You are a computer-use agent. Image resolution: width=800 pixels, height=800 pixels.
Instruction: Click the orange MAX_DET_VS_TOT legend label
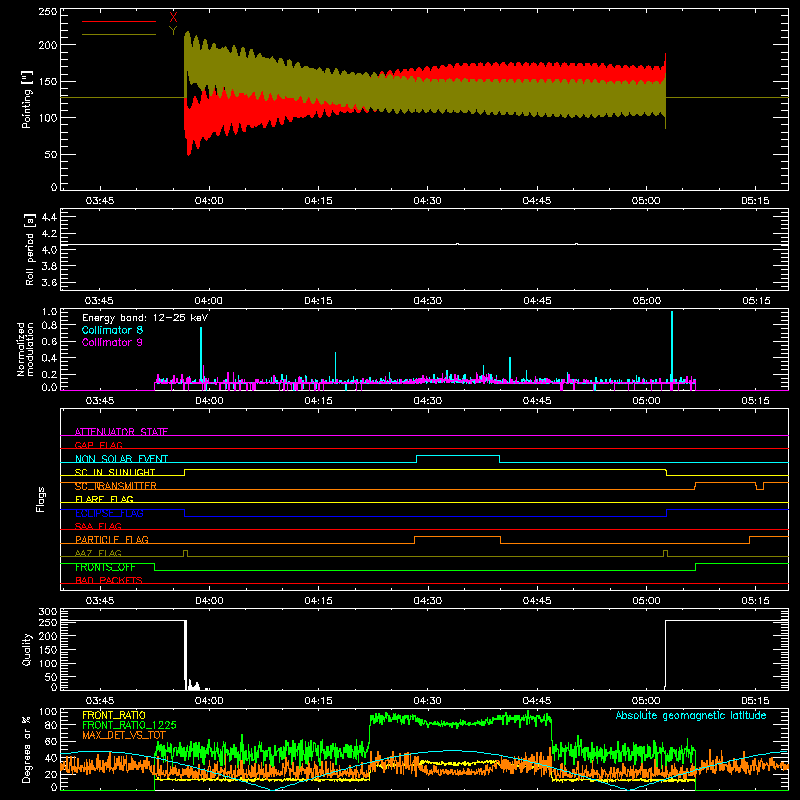(124, 735)
